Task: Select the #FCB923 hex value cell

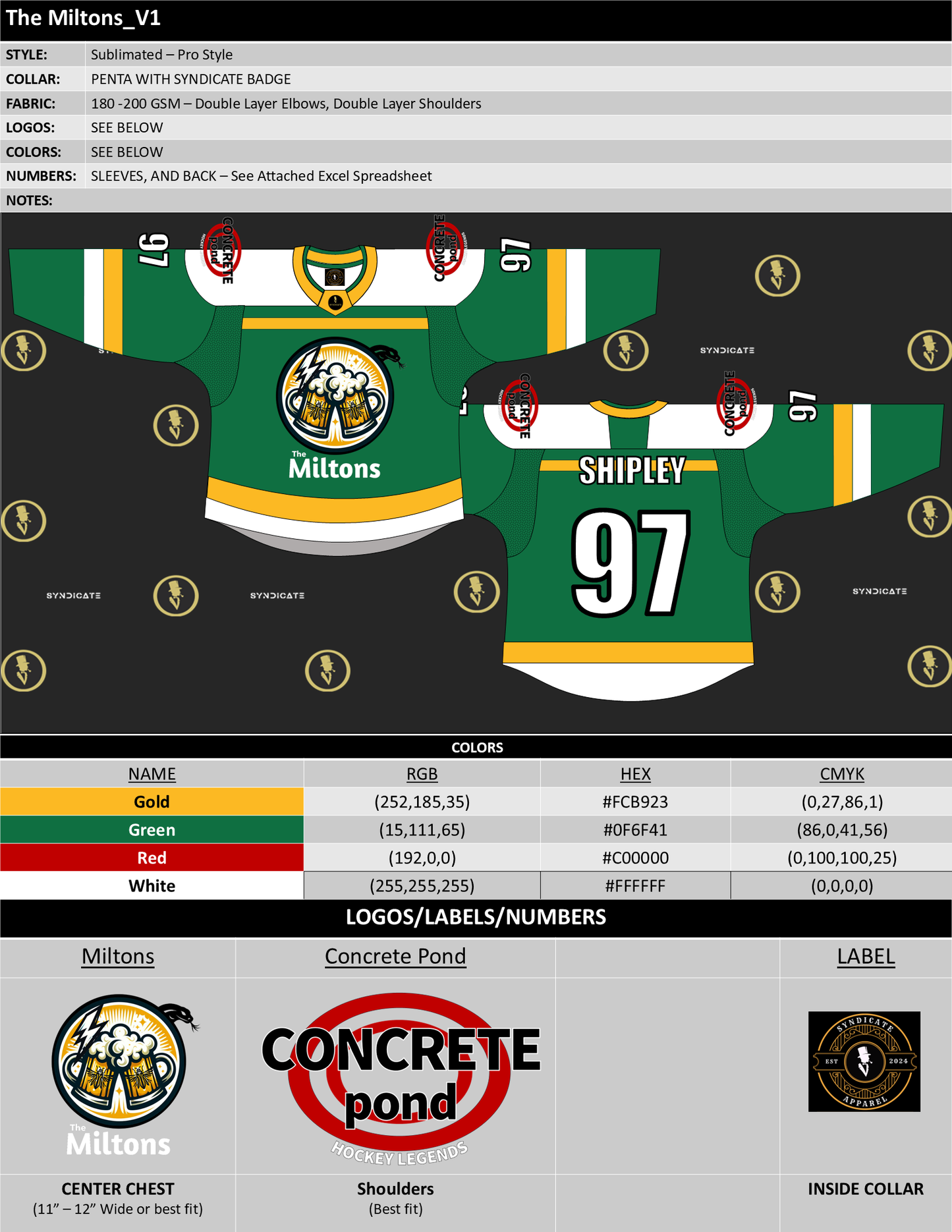Action: click(x=635, y=802)
